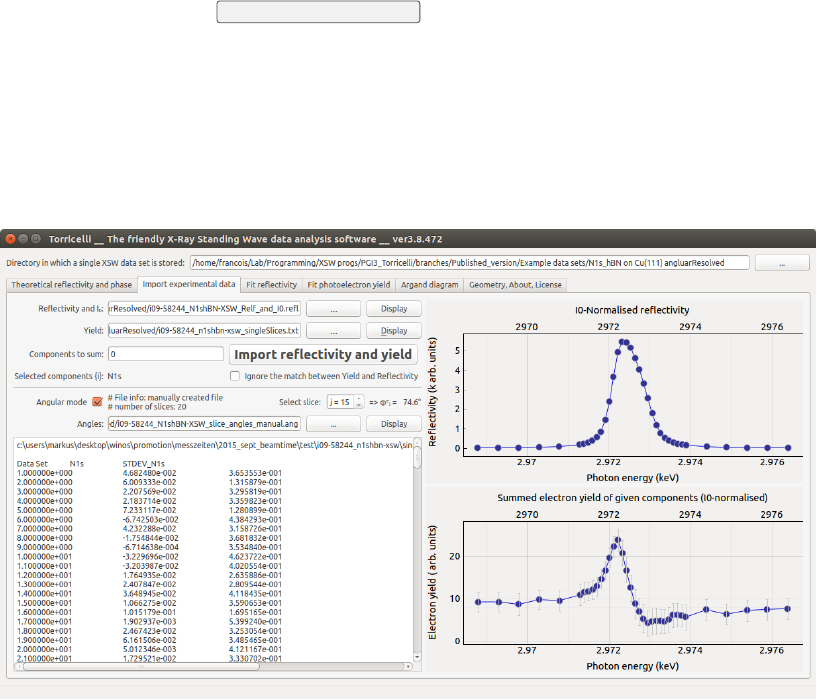This screenshot has height=700, width=817.
Task: Click the 6.009333e-002 value in the data table
Action: point(150,482)
